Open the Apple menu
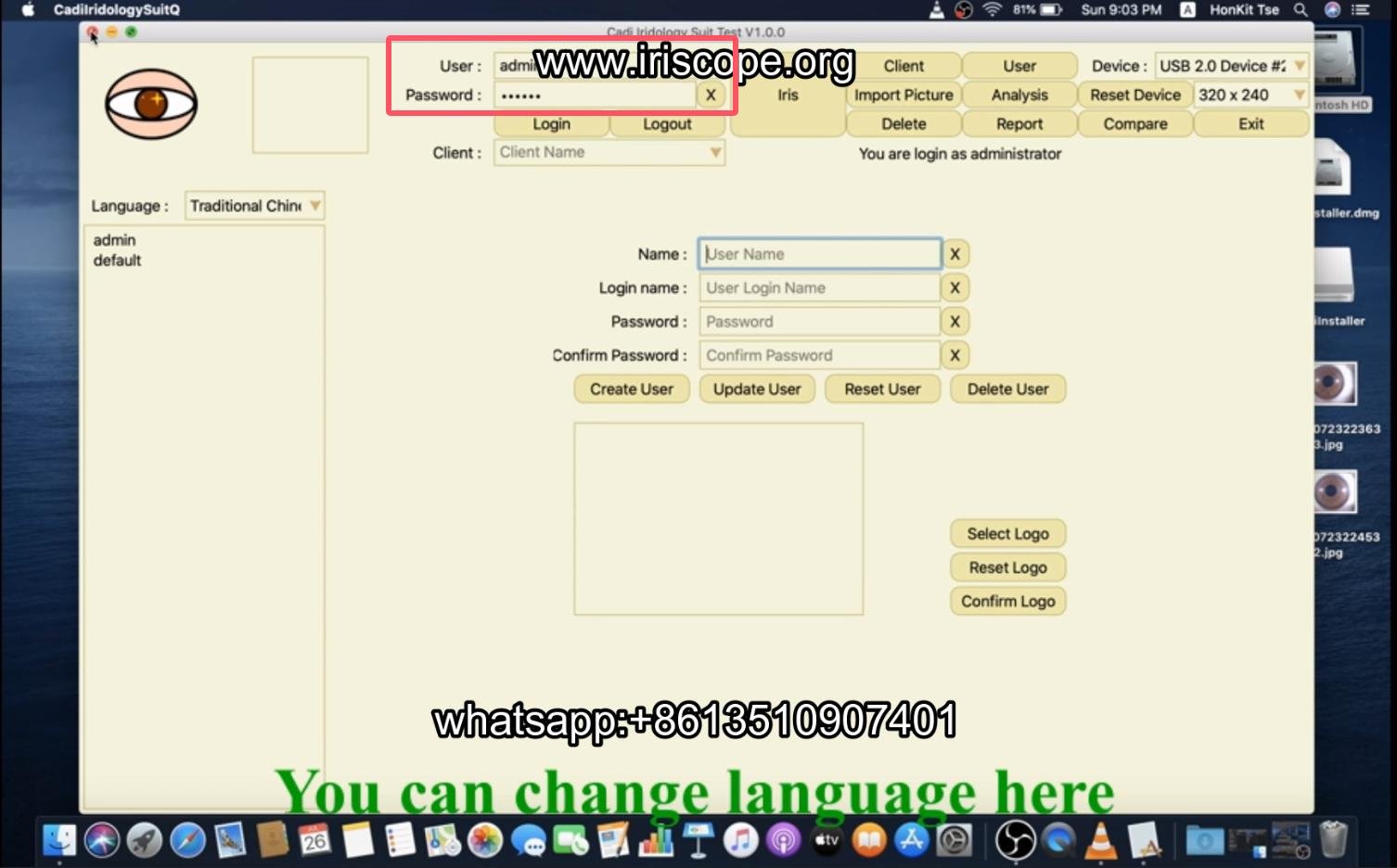 [x=27, y=9]
